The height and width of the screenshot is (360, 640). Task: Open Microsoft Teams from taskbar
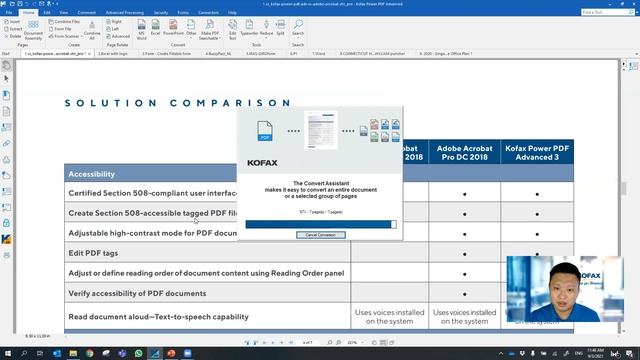click(x=122, y=353)
